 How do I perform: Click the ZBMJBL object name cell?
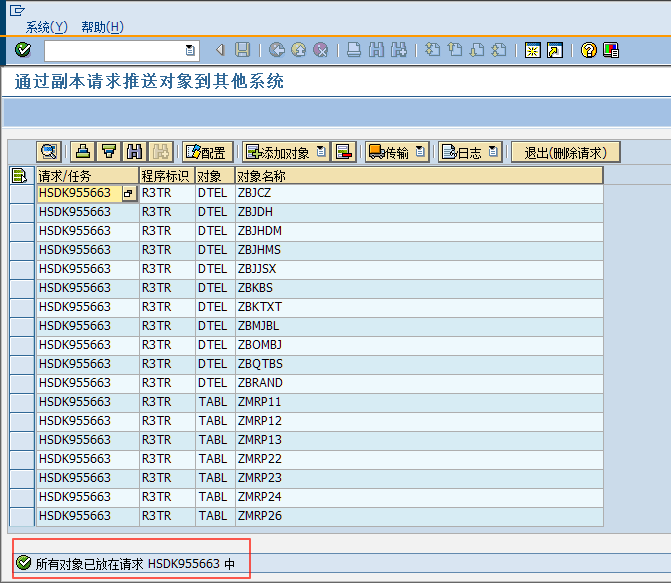coord(419,326)
